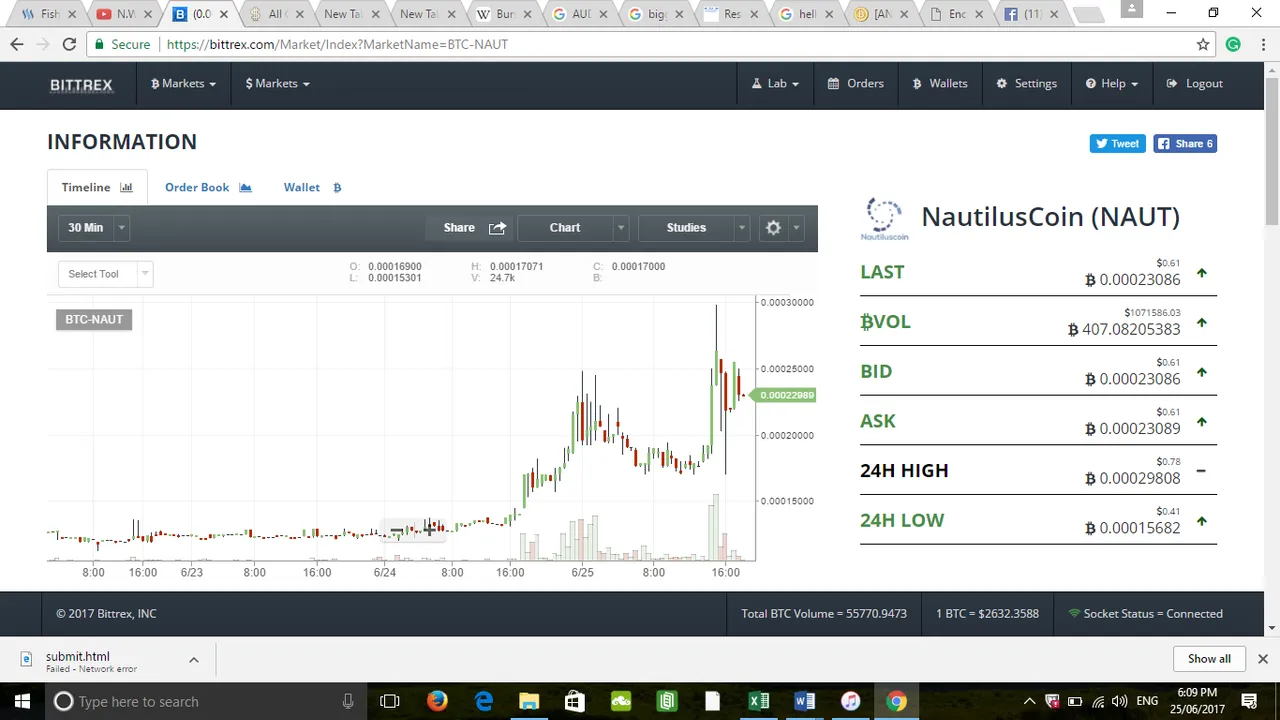This screenshot has height=720, width=1280.
Task: Share the page with the Tweet button
Action: point(1117,144)
